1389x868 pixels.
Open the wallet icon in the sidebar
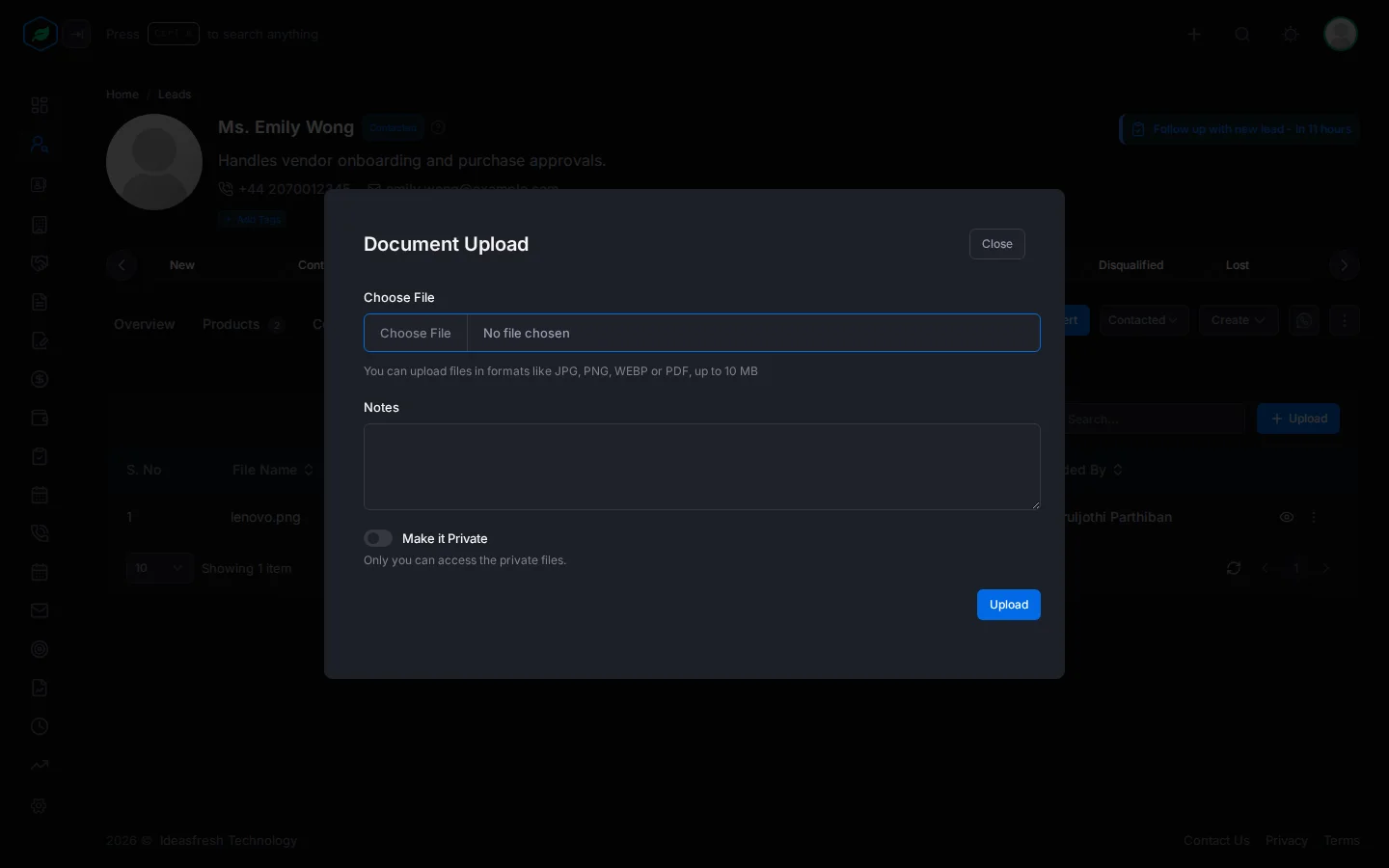(40, 418)
